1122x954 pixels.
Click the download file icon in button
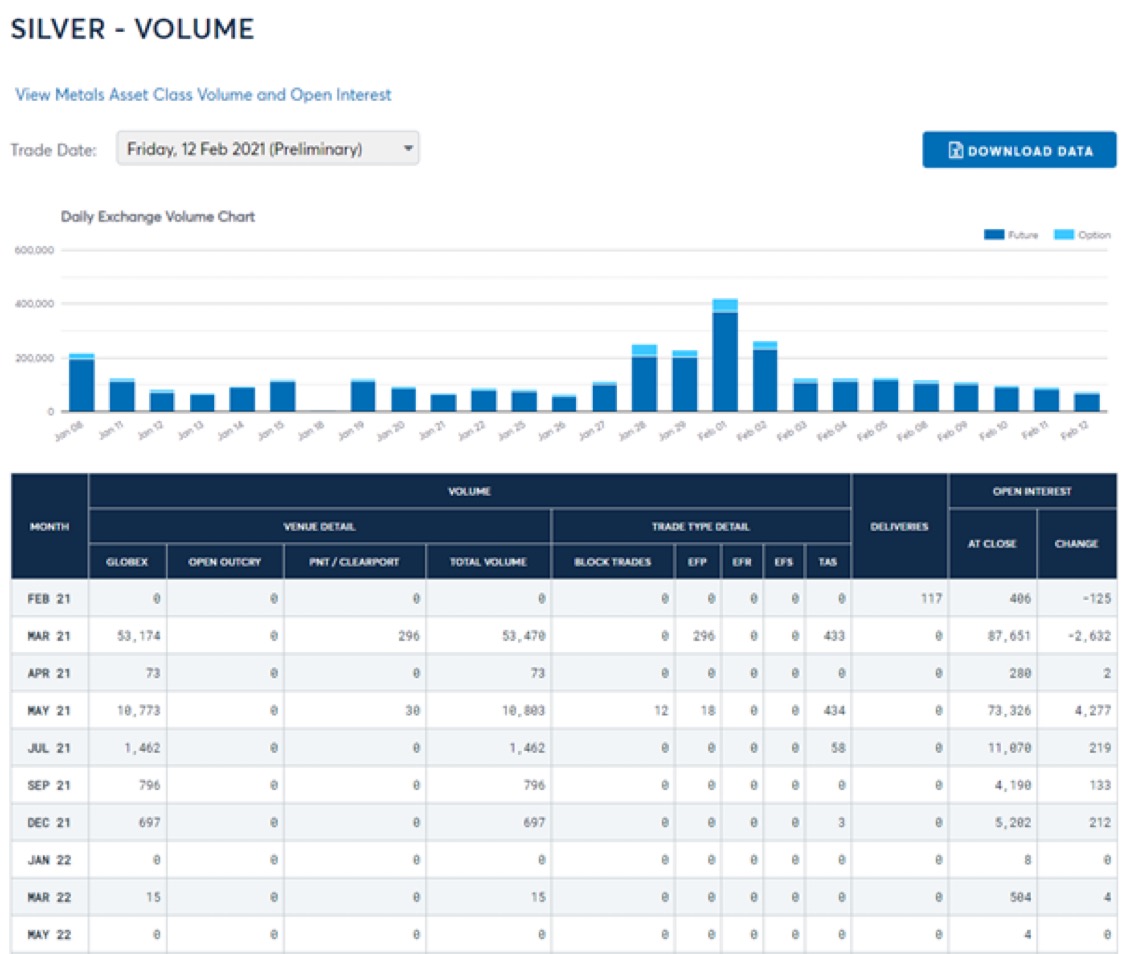(955, 151)
